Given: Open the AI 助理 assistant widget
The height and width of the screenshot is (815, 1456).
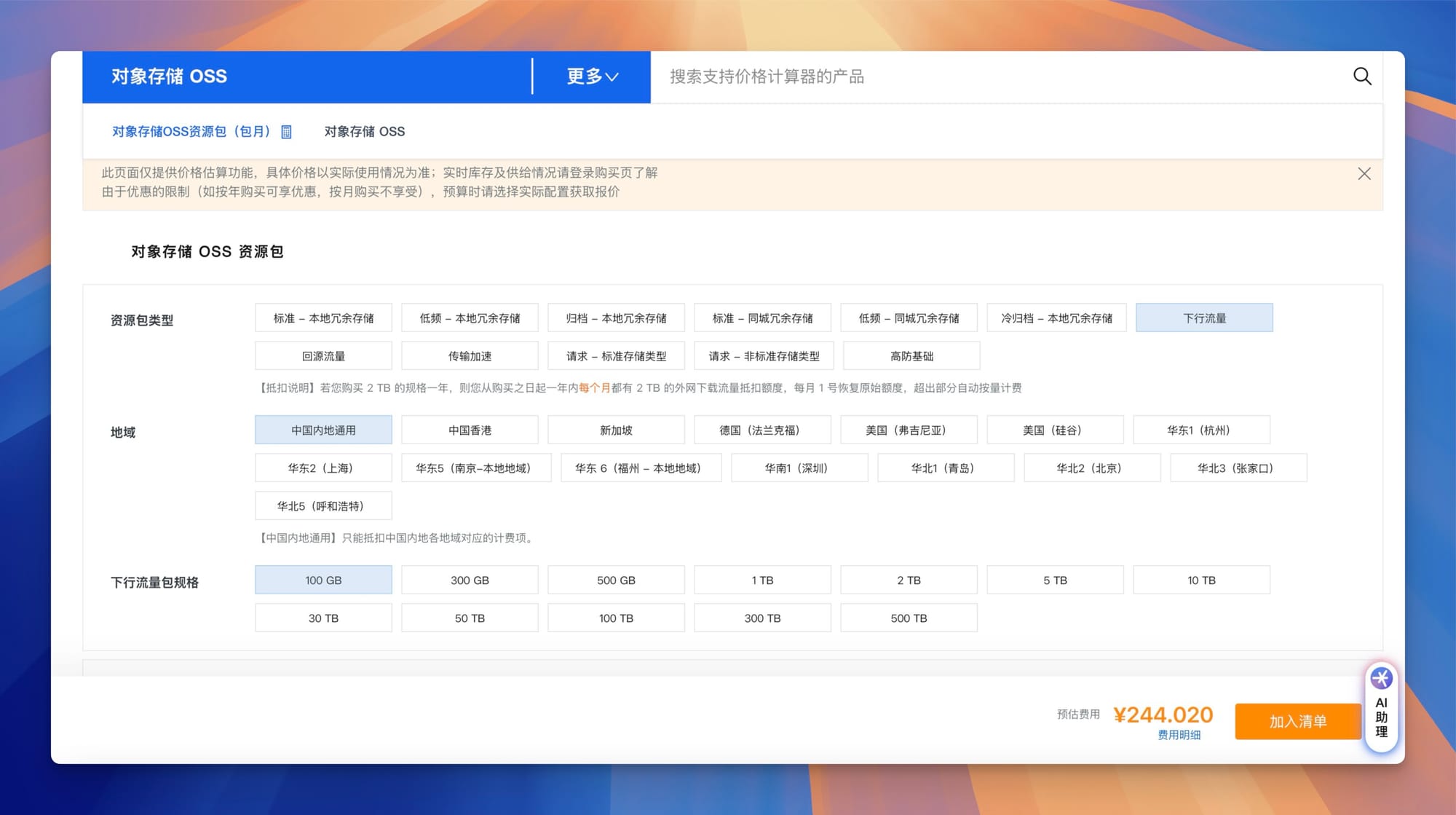Looking at the screenshot, I should coord(1381,708).
